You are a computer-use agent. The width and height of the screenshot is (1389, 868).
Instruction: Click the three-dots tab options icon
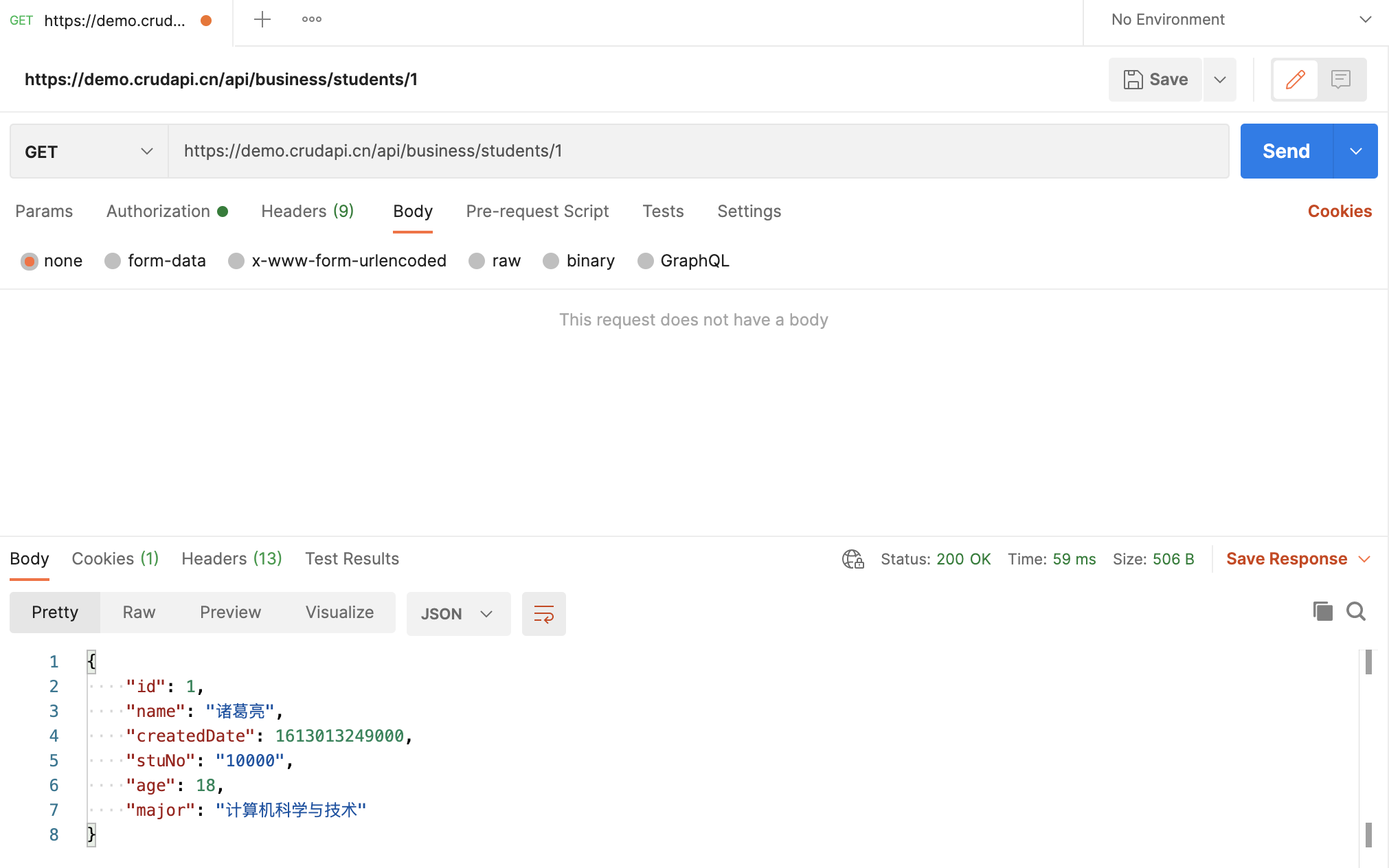click(311, 20)
